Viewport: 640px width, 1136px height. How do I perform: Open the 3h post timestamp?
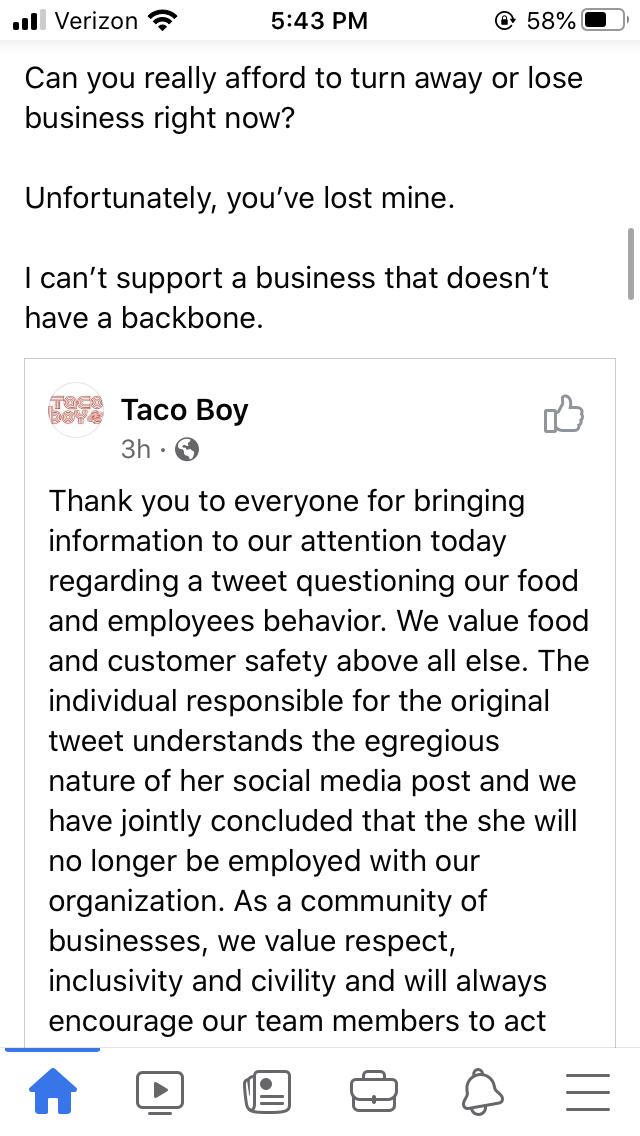point(136,449)
